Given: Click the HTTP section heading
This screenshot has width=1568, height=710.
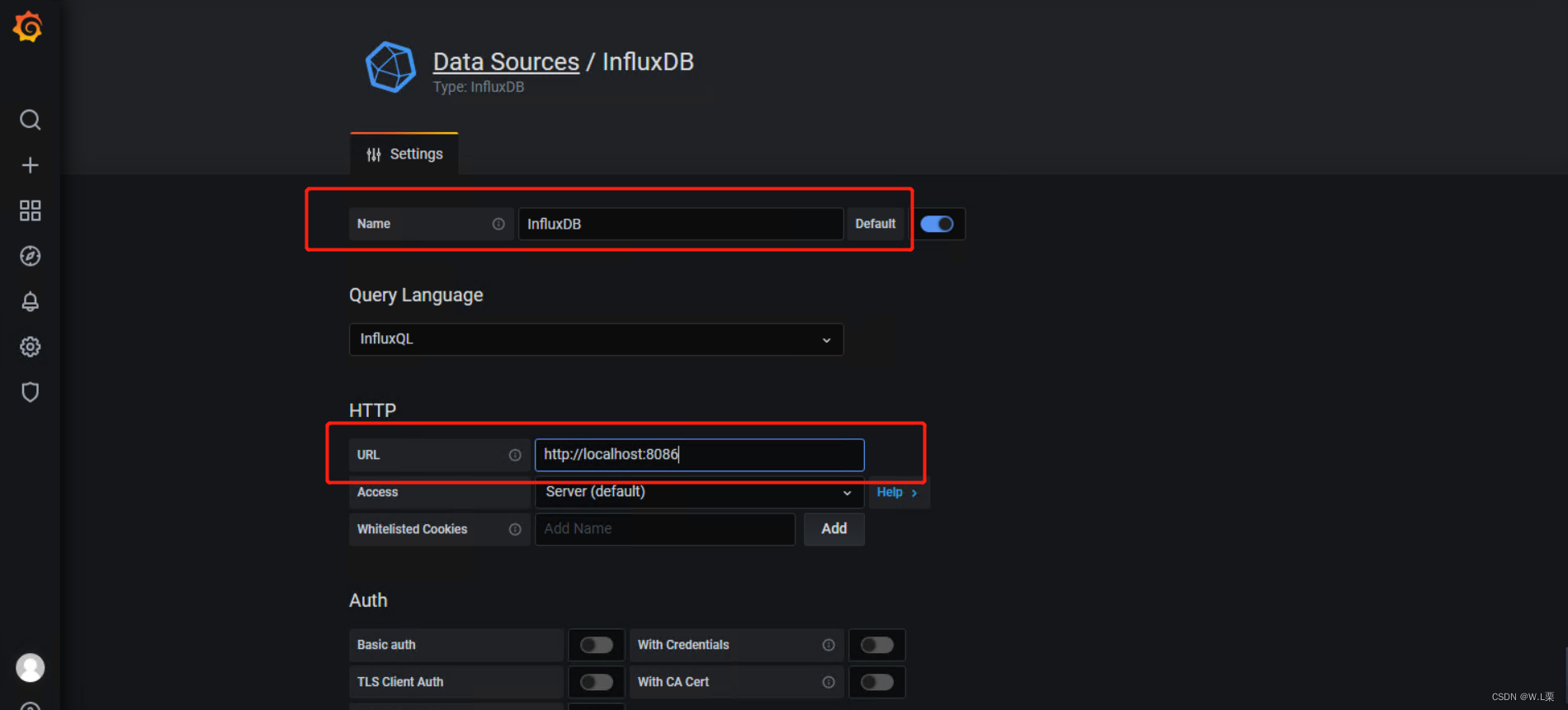Looking at the screenshot, I should tap(372, 410).
